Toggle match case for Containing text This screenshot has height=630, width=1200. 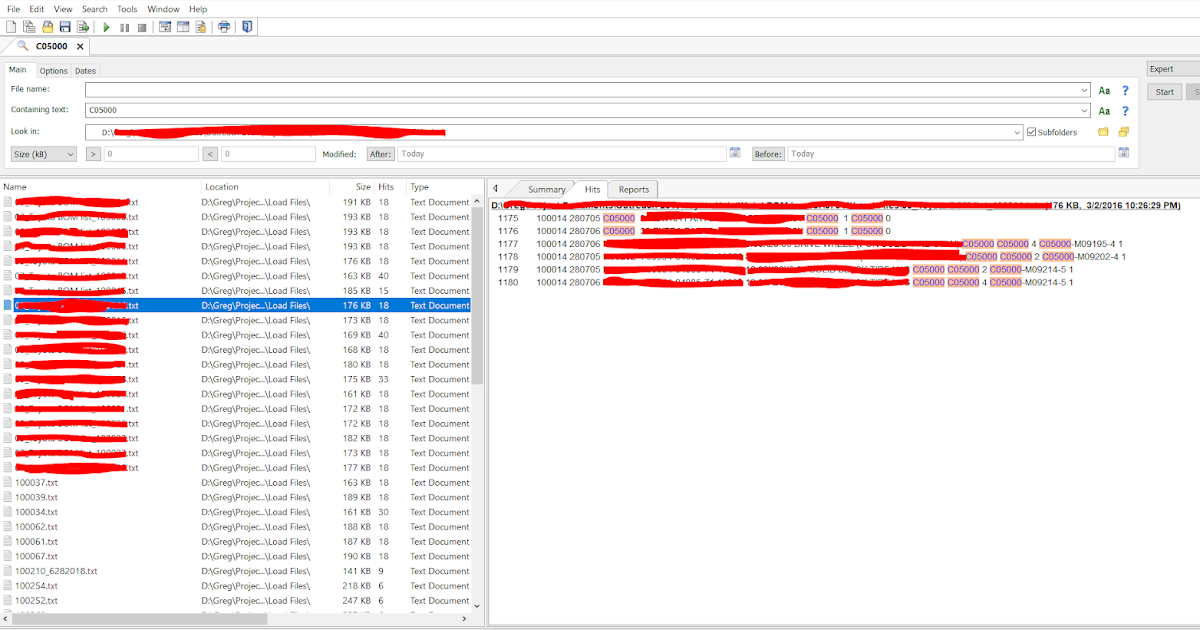[x=1104, y=111]
